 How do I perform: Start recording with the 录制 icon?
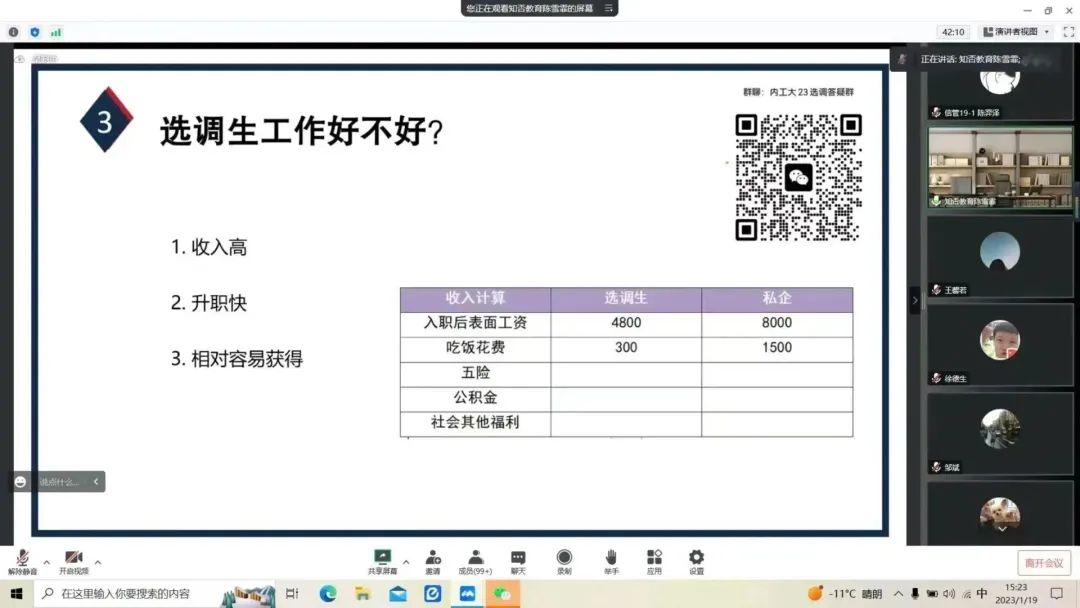[x=564, y=559]
